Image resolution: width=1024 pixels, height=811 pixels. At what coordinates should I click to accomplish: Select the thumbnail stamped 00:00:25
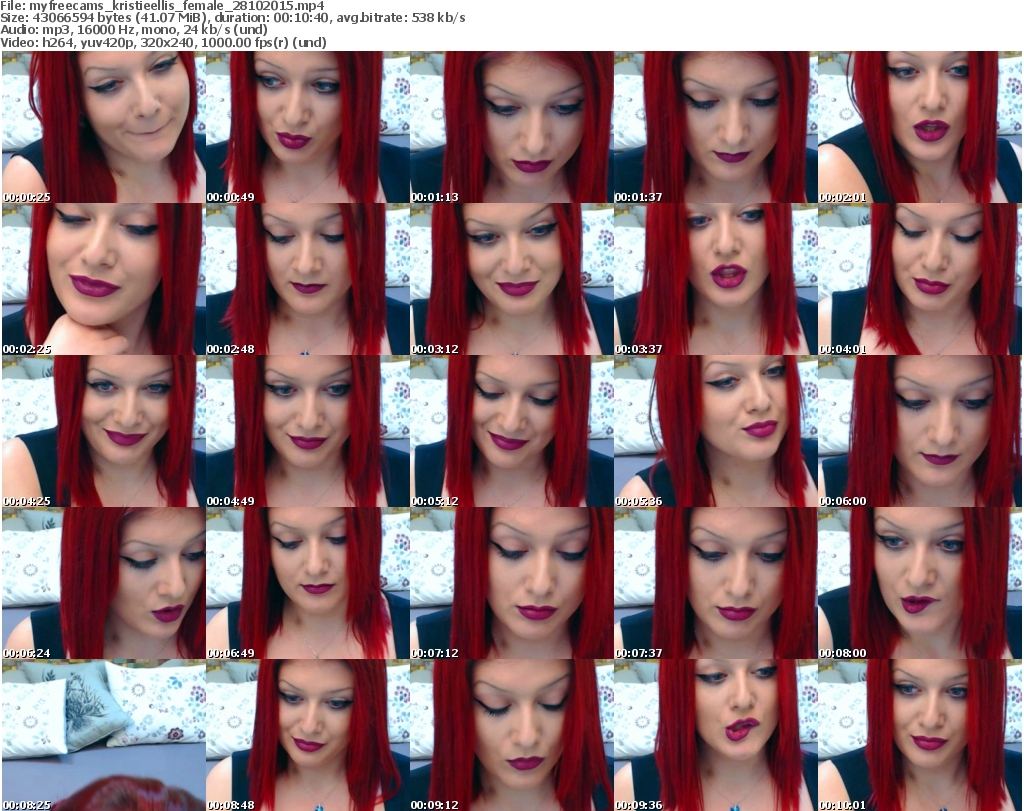pos(104,127)
